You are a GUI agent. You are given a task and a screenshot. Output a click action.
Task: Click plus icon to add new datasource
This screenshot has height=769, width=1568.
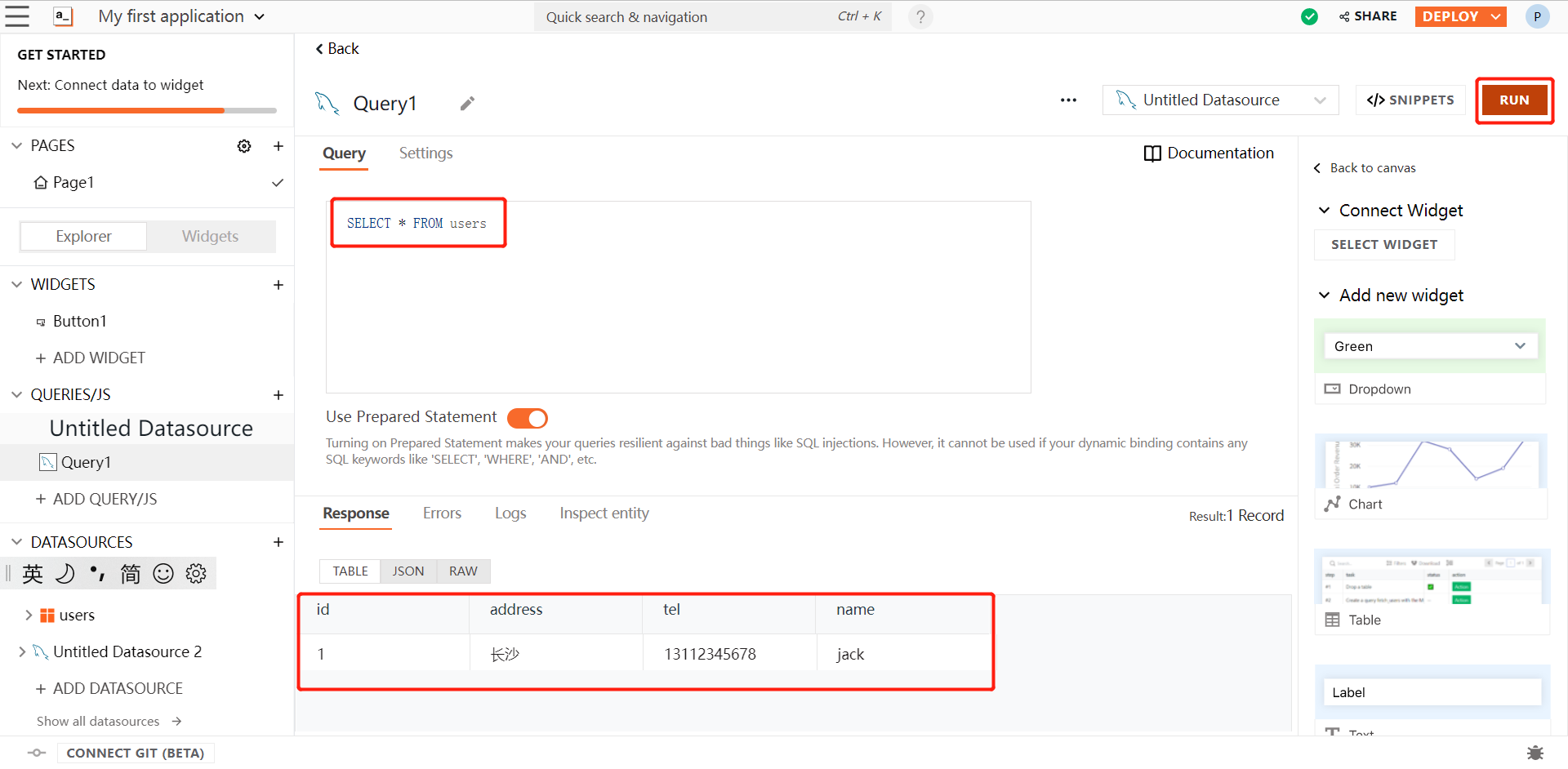pyautogui.click(x=278, y=542)
